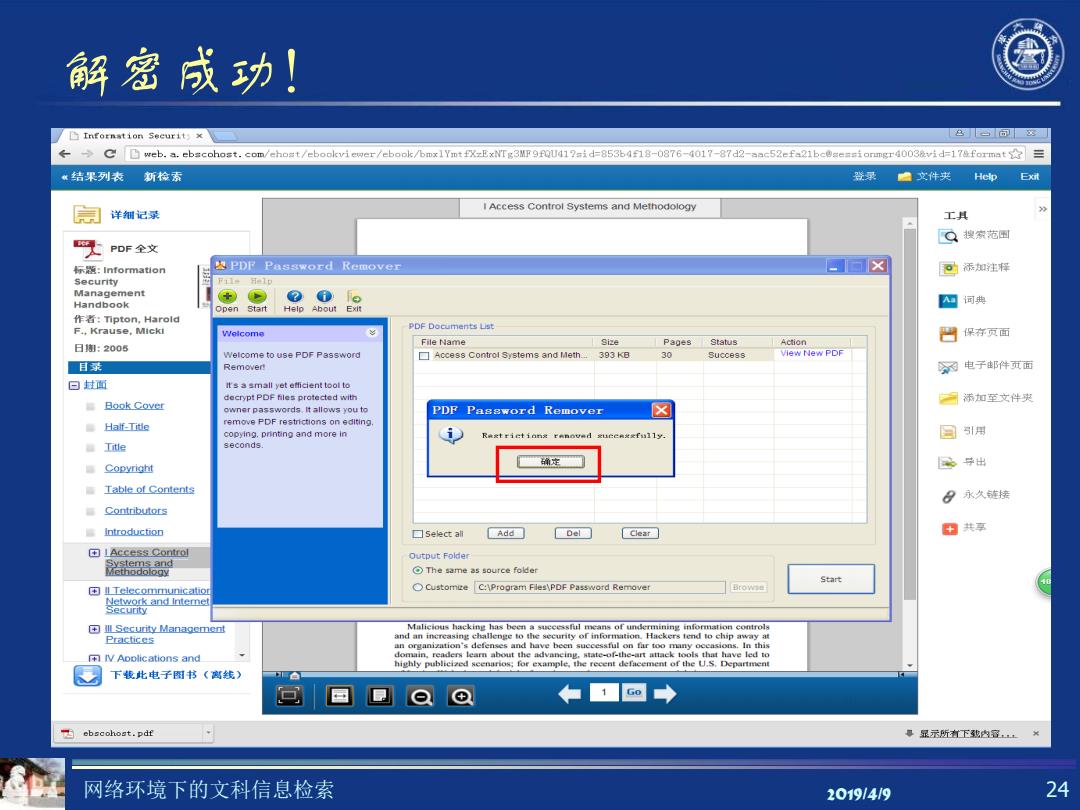
Task: Click the 导出 export icon
Action: [948, 463]
